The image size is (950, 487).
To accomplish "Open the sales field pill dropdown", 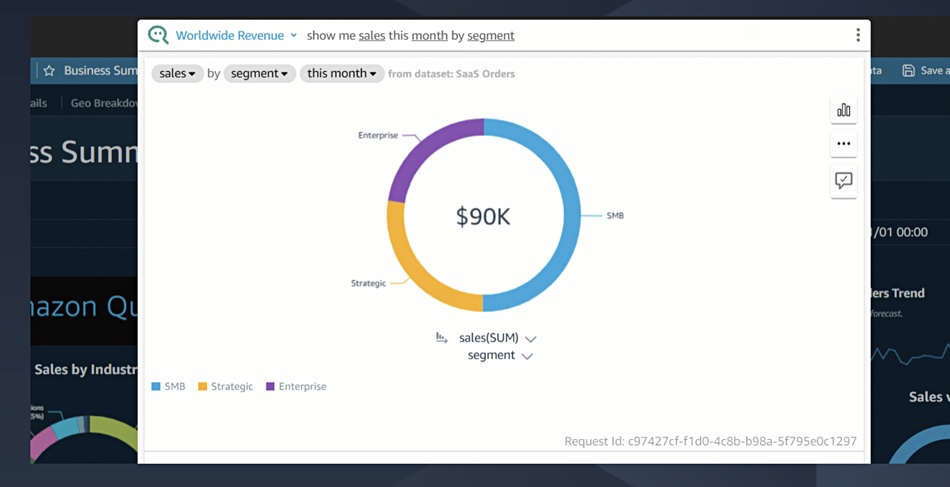I will [x=178, y=73].
